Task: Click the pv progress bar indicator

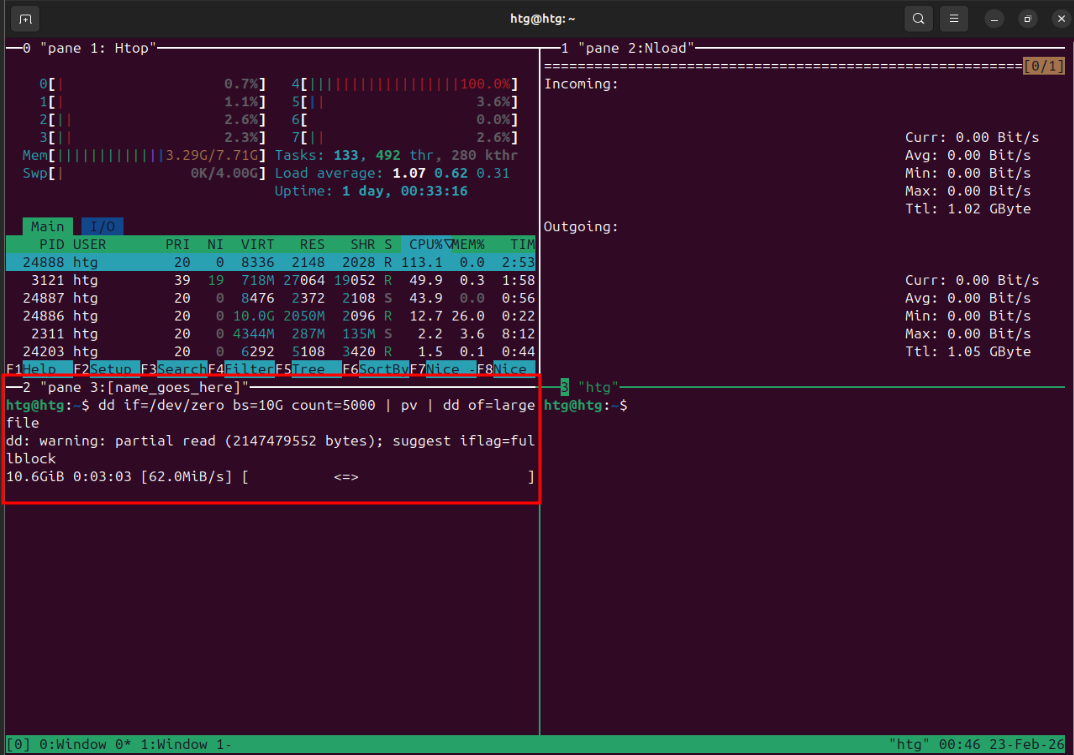Action: pyautogui.click(x=388, y=477)
